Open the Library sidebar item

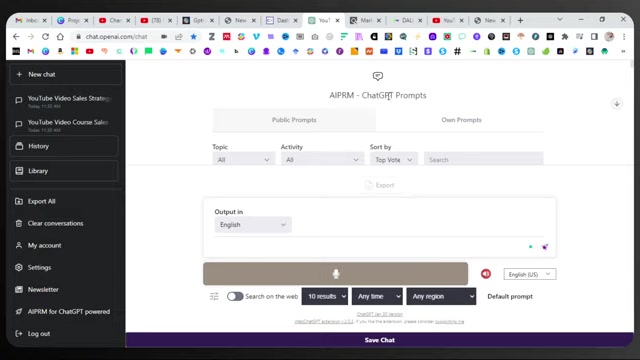[64, 171]
